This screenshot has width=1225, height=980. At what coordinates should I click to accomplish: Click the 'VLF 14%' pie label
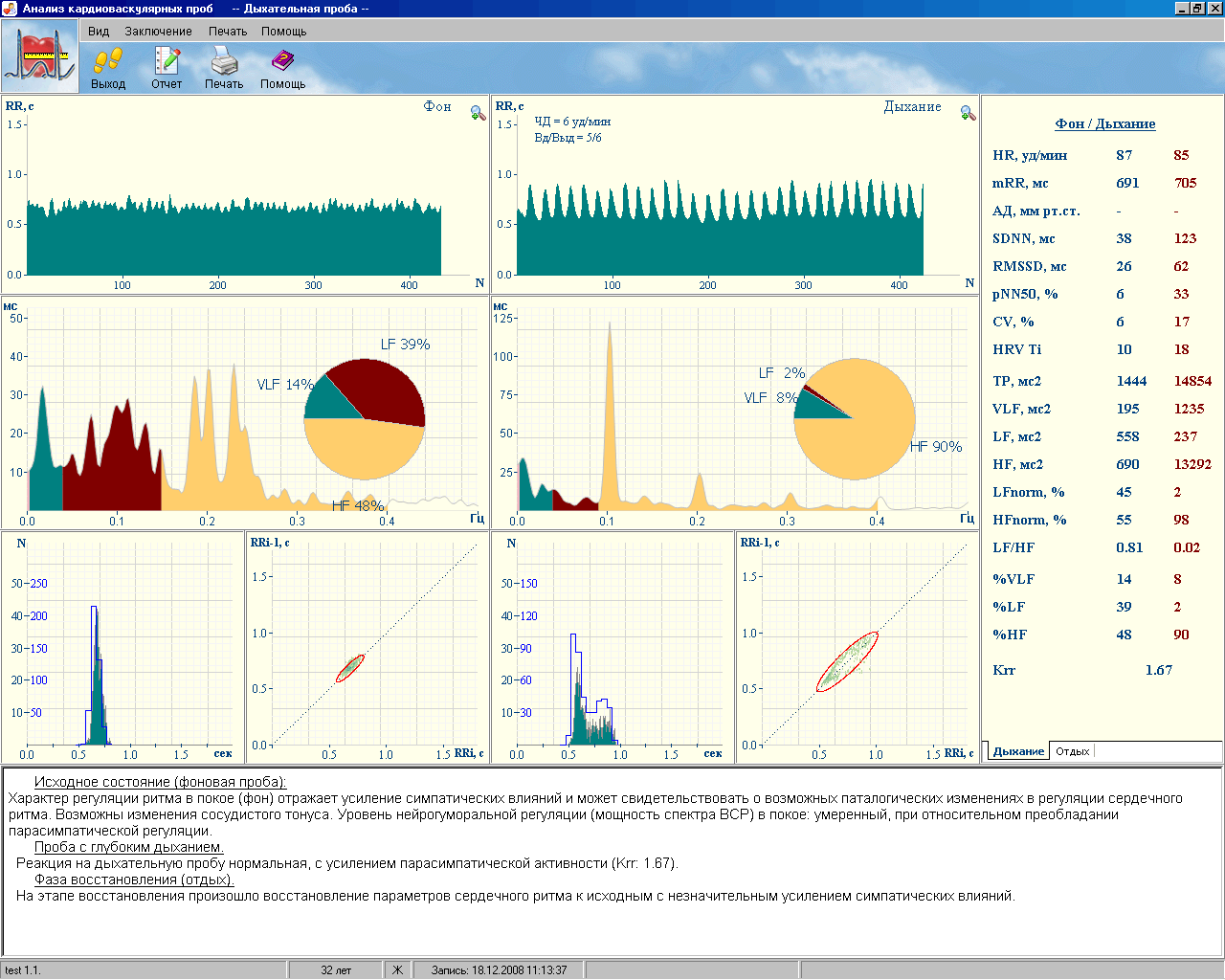[285, 385]
